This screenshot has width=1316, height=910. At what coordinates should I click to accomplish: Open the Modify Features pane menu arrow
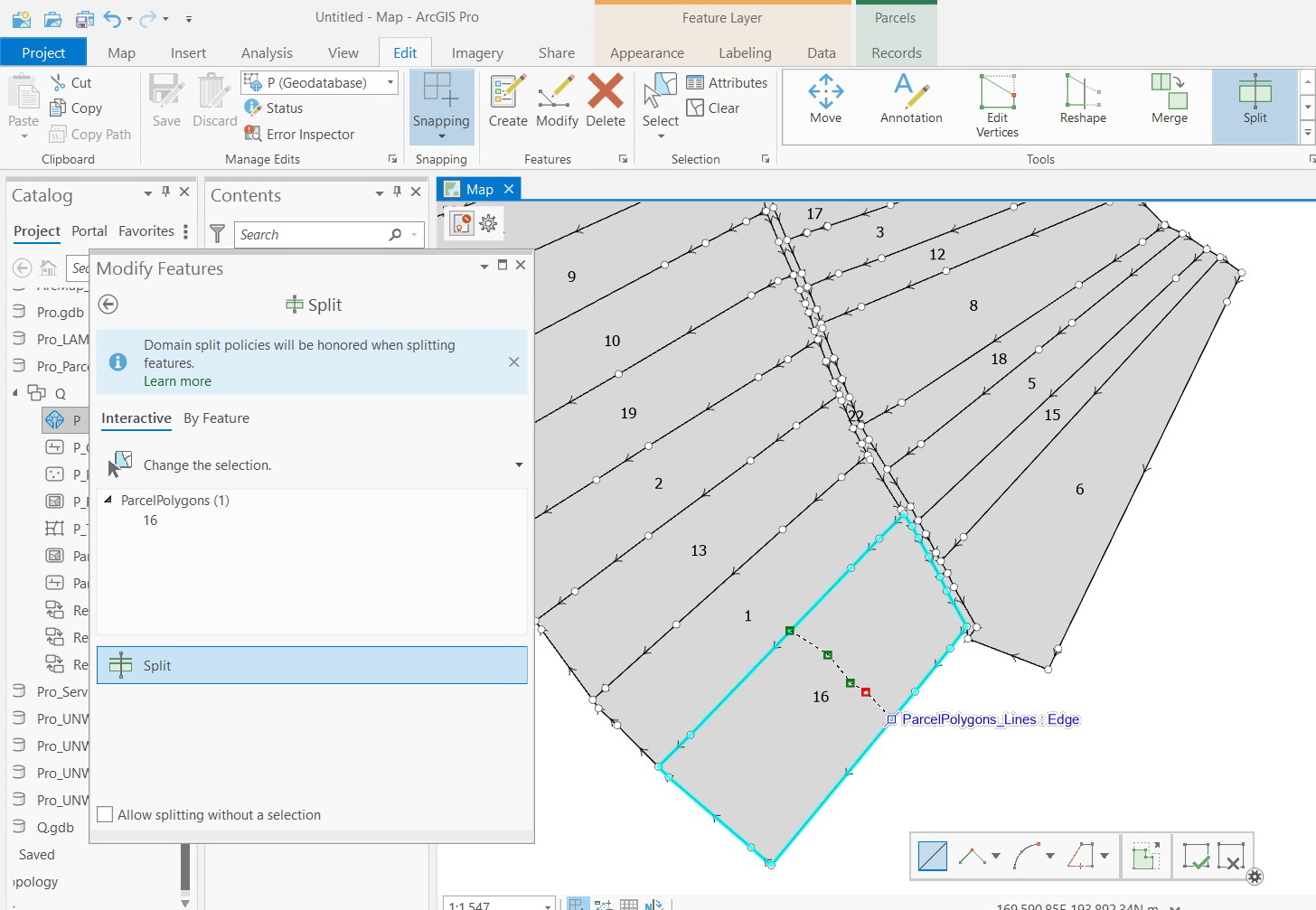tap(484, 266)
